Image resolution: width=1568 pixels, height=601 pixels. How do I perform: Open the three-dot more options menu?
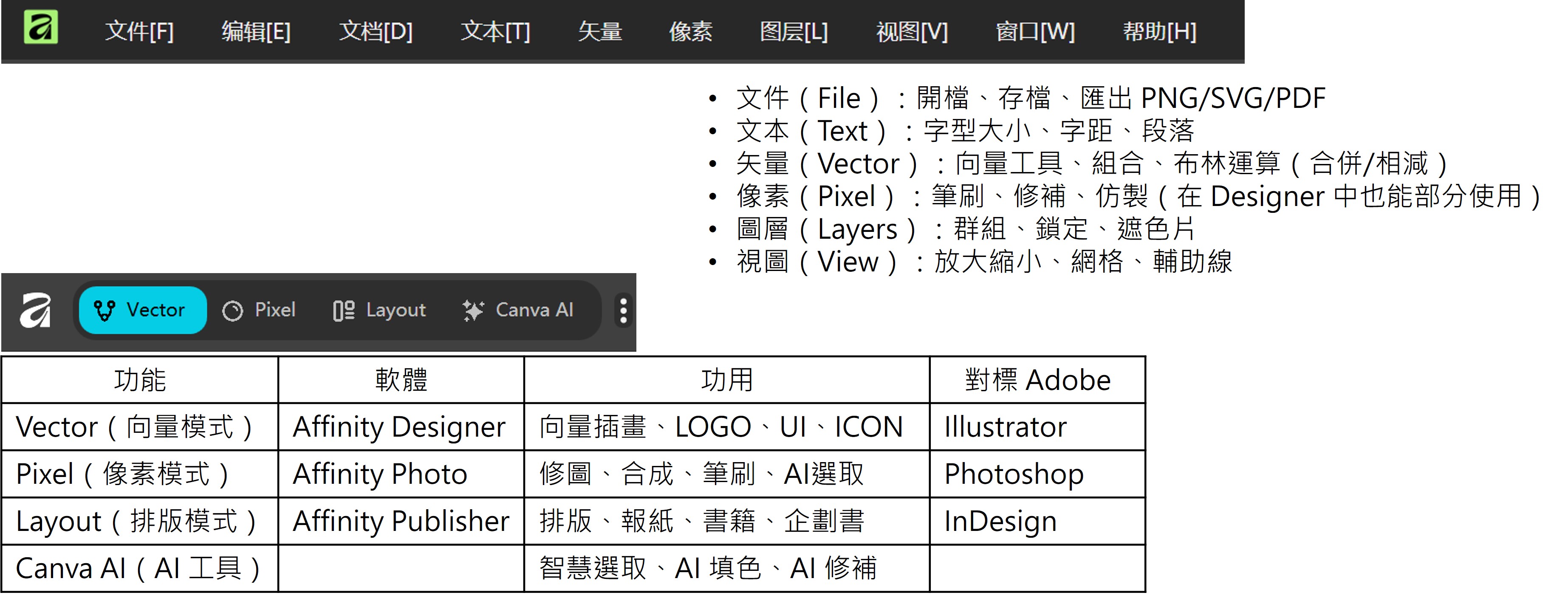click(x=623, y=311)
